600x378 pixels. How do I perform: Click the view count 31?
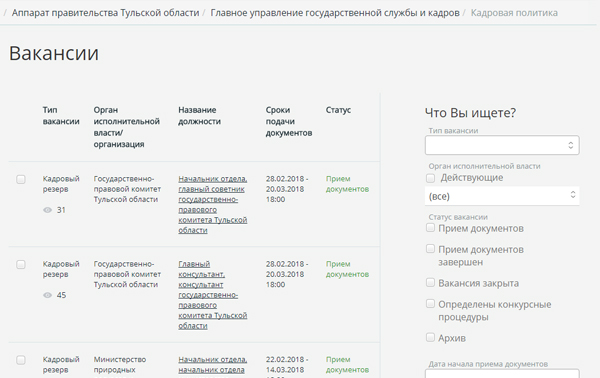pos(61,210)
